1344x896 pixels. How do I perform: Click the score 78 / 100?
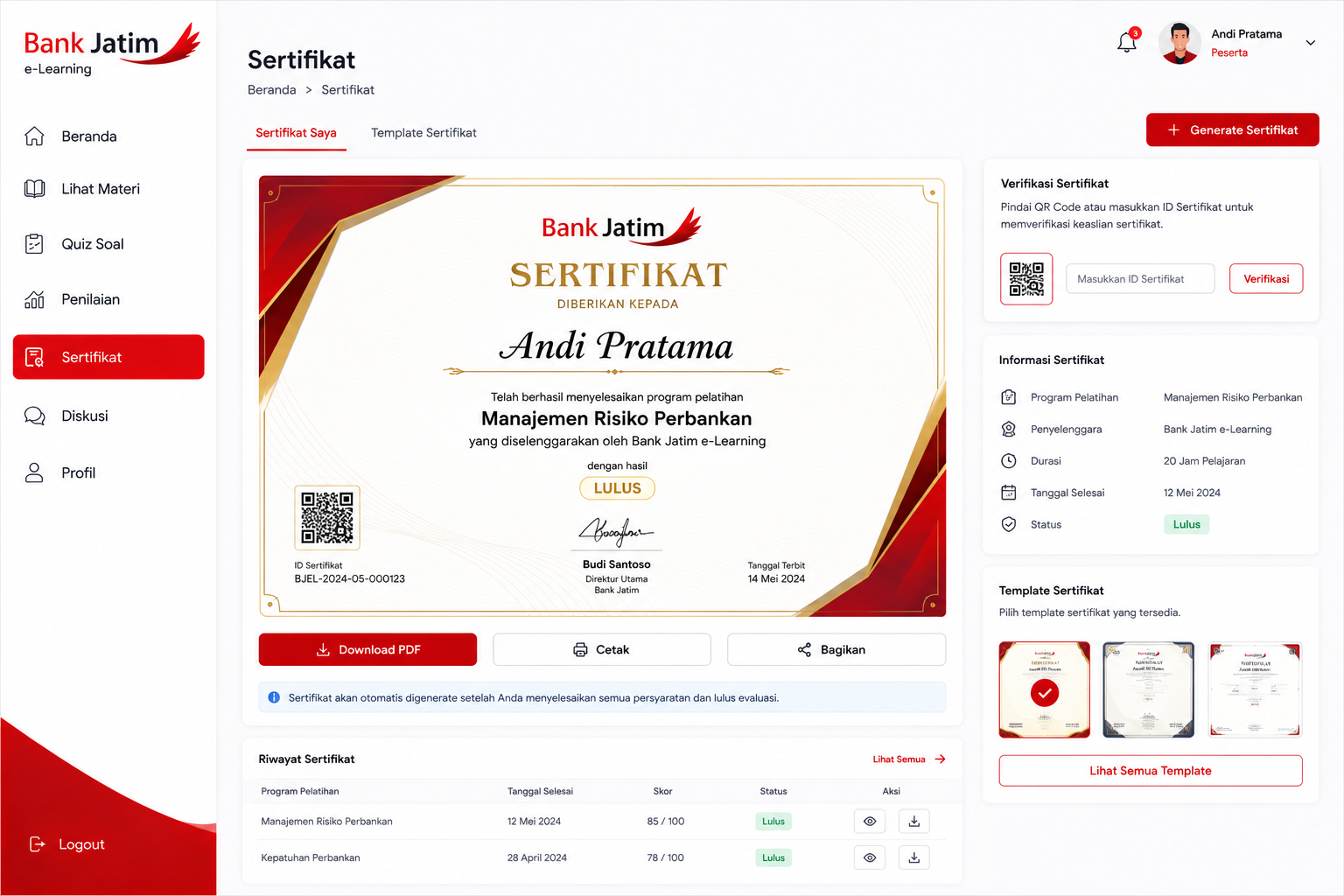(x=666, y=858)
